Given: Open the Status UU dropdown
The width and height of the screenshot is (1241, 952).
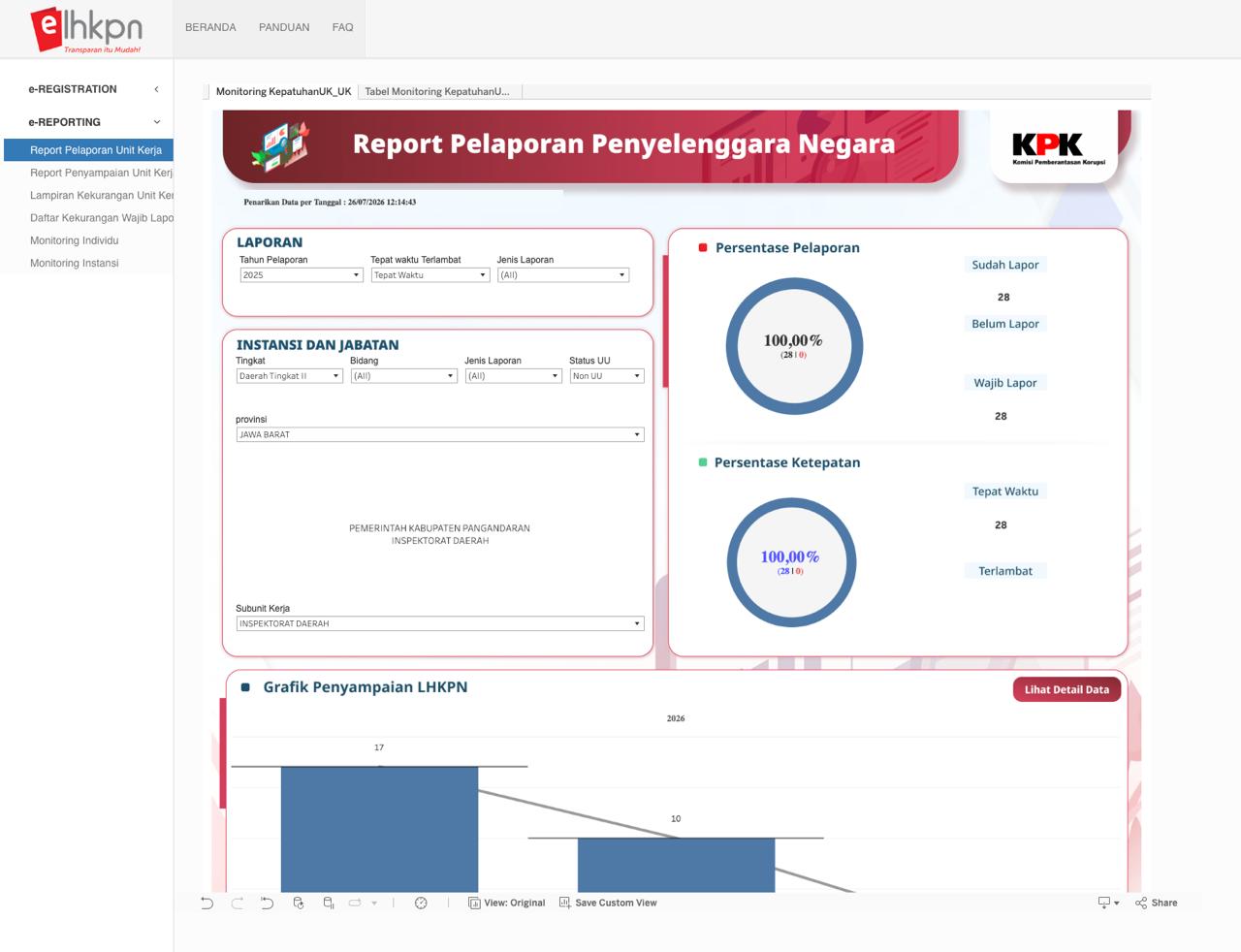Looking at the screenshot, I should [x=607, y=376].
